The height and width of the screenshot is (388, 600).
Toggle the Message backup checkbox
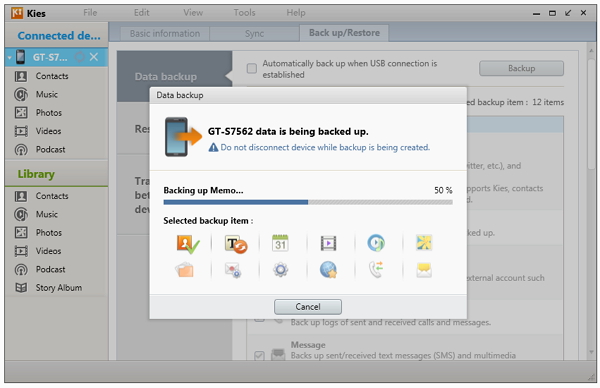click(259, 355)
